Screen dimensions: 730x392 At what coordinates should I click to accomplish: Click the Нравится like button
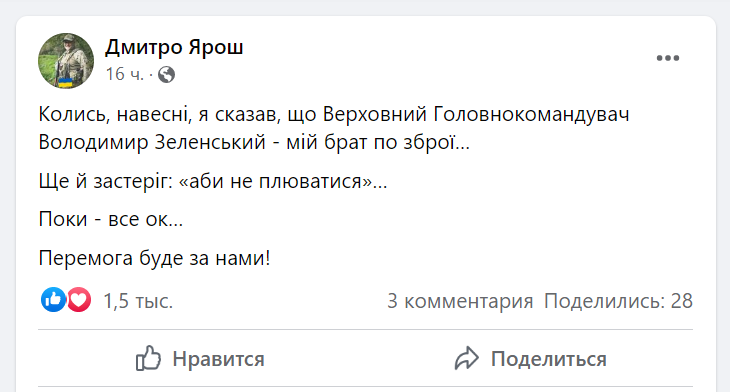tap(200, 359)
